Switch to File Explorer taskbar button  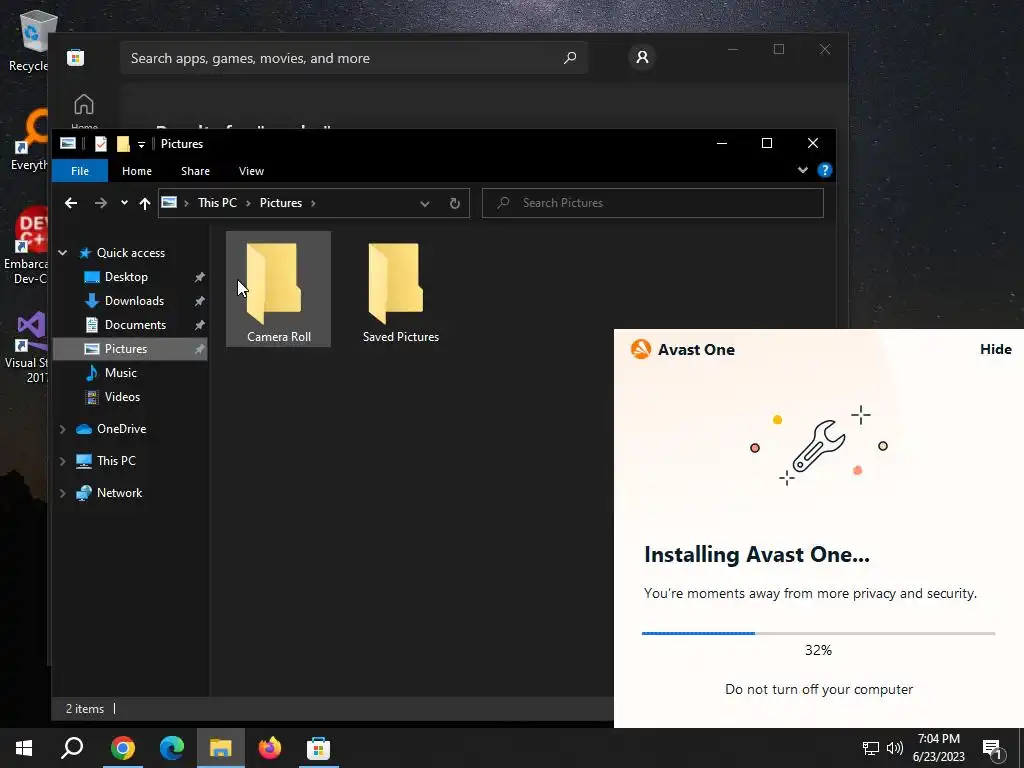(221, 748)
